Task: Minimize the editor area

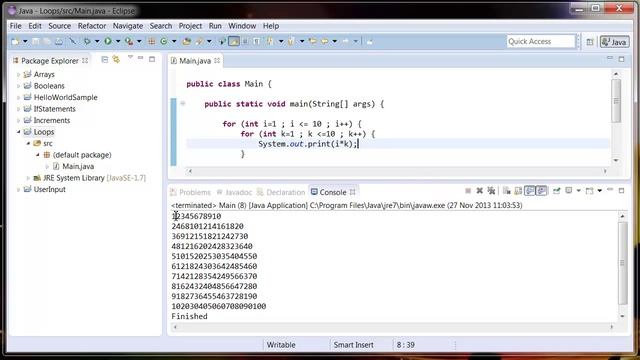Action: coord(610,58)
